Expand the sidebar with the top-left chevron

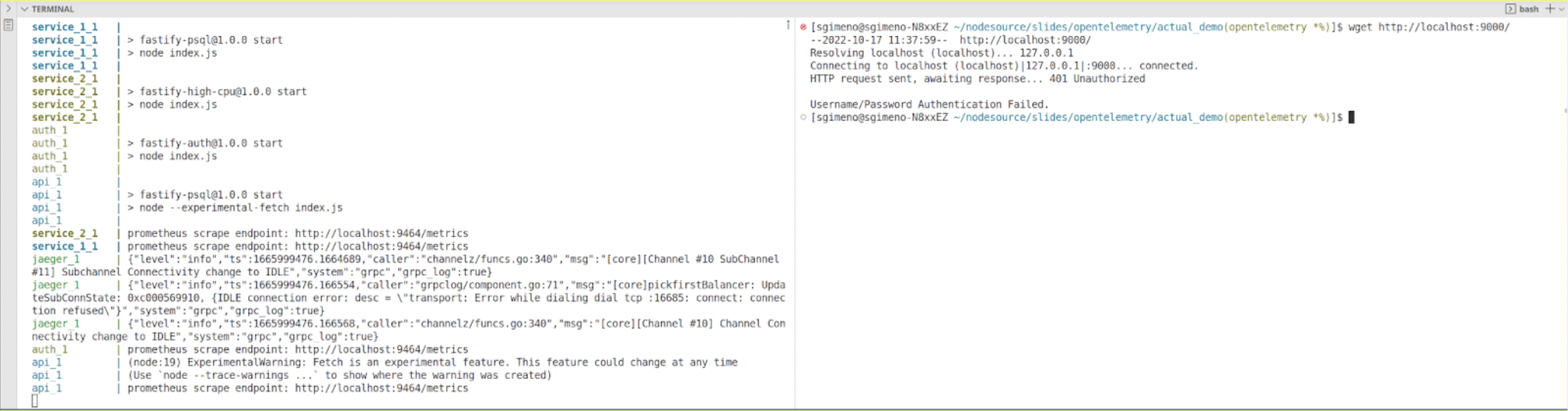point(8,9)
